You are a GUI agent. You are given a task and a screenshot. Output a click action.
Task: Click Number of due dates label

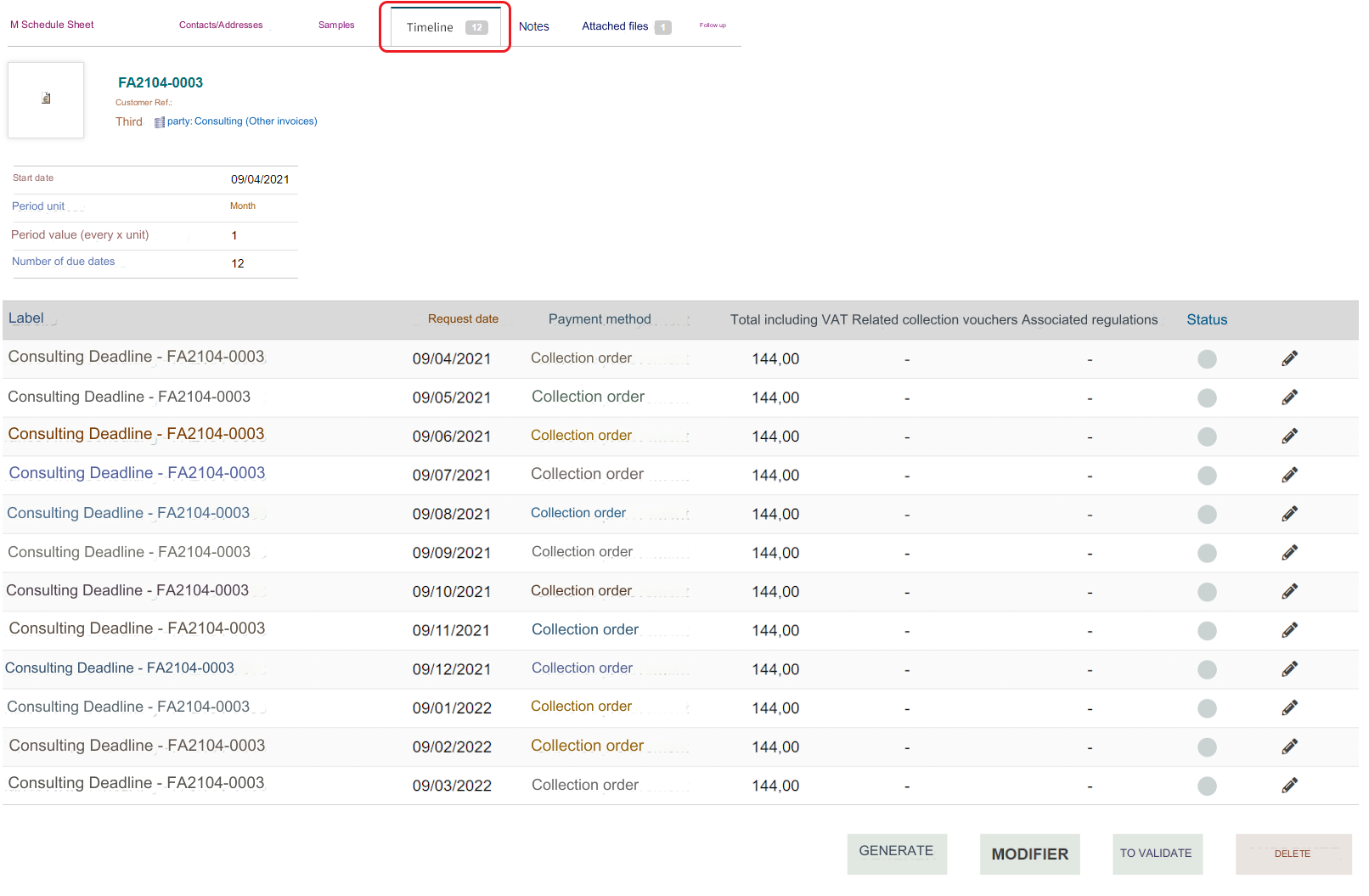[x=64, y=262]
